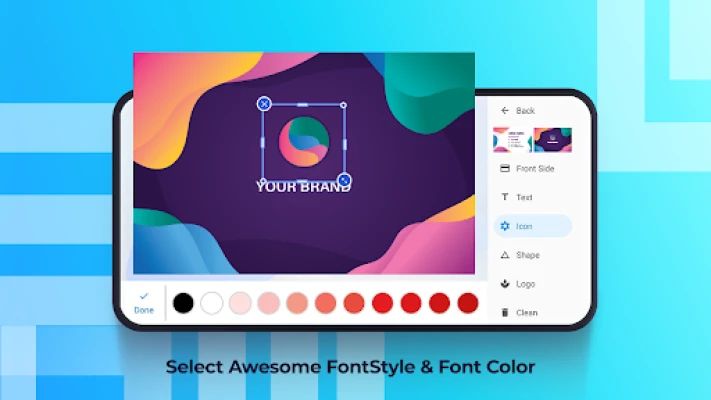This screenshot has width=711, height=400.
Task: Select the circular logo graphic on canvas
Action: click(304, 142)
